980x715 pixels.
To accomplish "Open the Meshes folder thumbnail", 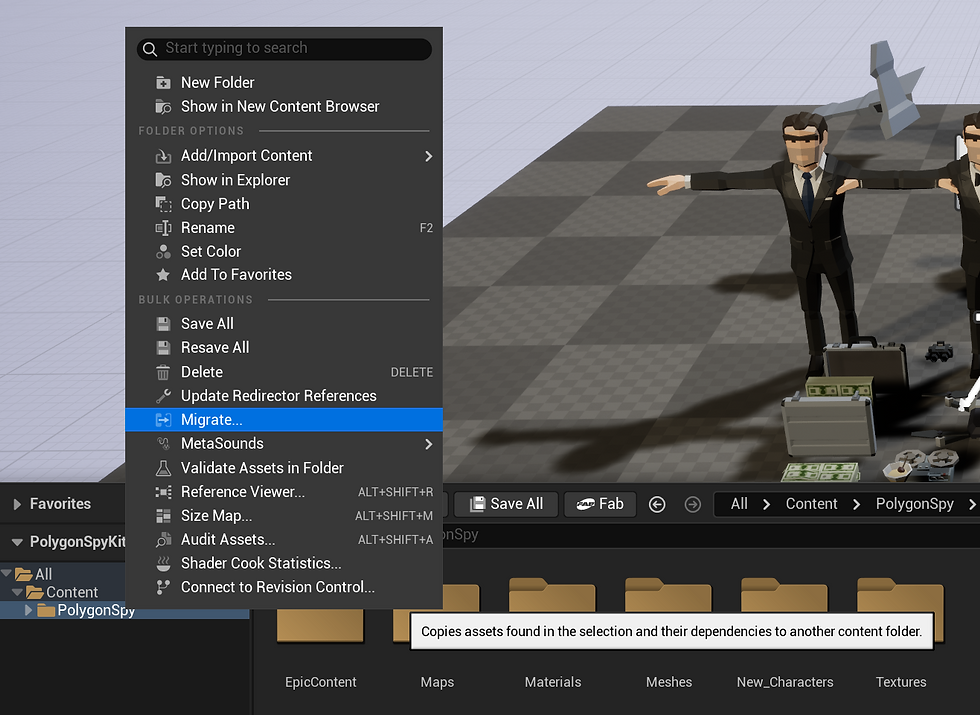I will pyautogui.click(x=668, y=594).
